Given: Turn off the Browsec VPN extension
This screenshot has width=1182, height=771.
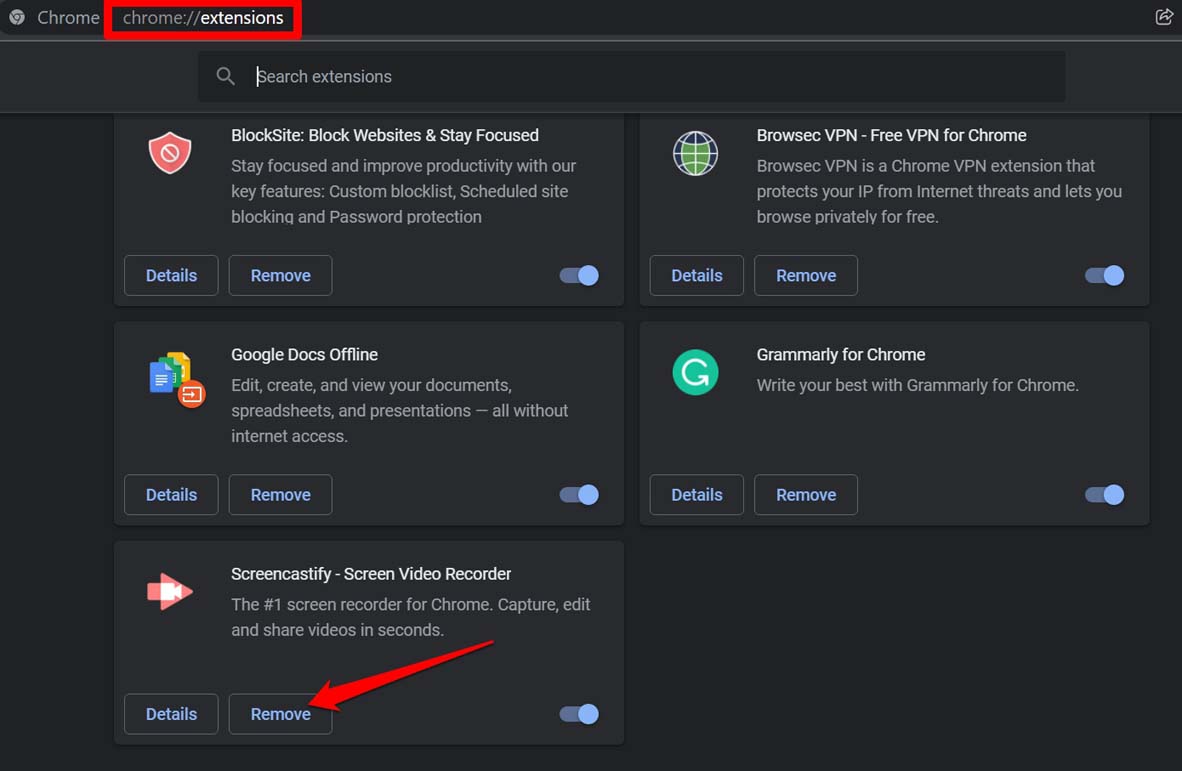Looking at the screenshot, I should 1104,275.
